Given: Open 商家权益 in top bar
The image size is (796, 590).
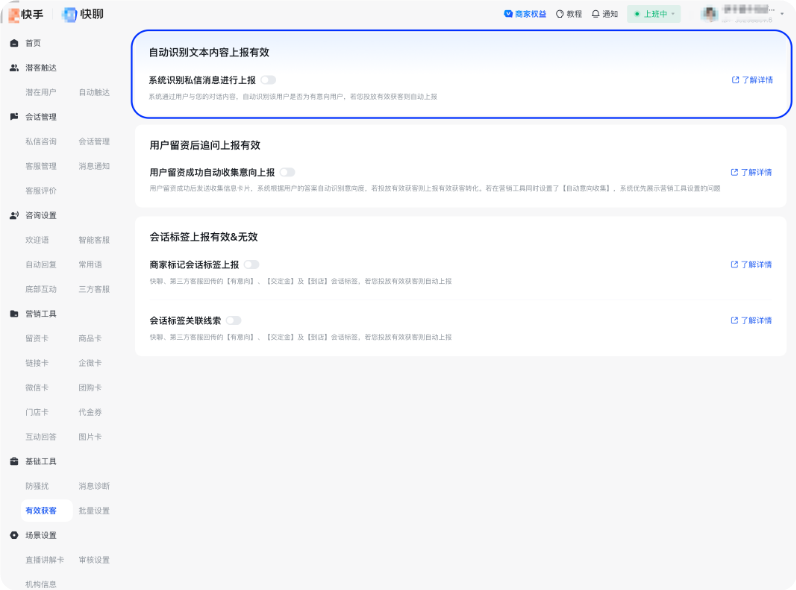Looking at the screenshot, I should 525,14.
